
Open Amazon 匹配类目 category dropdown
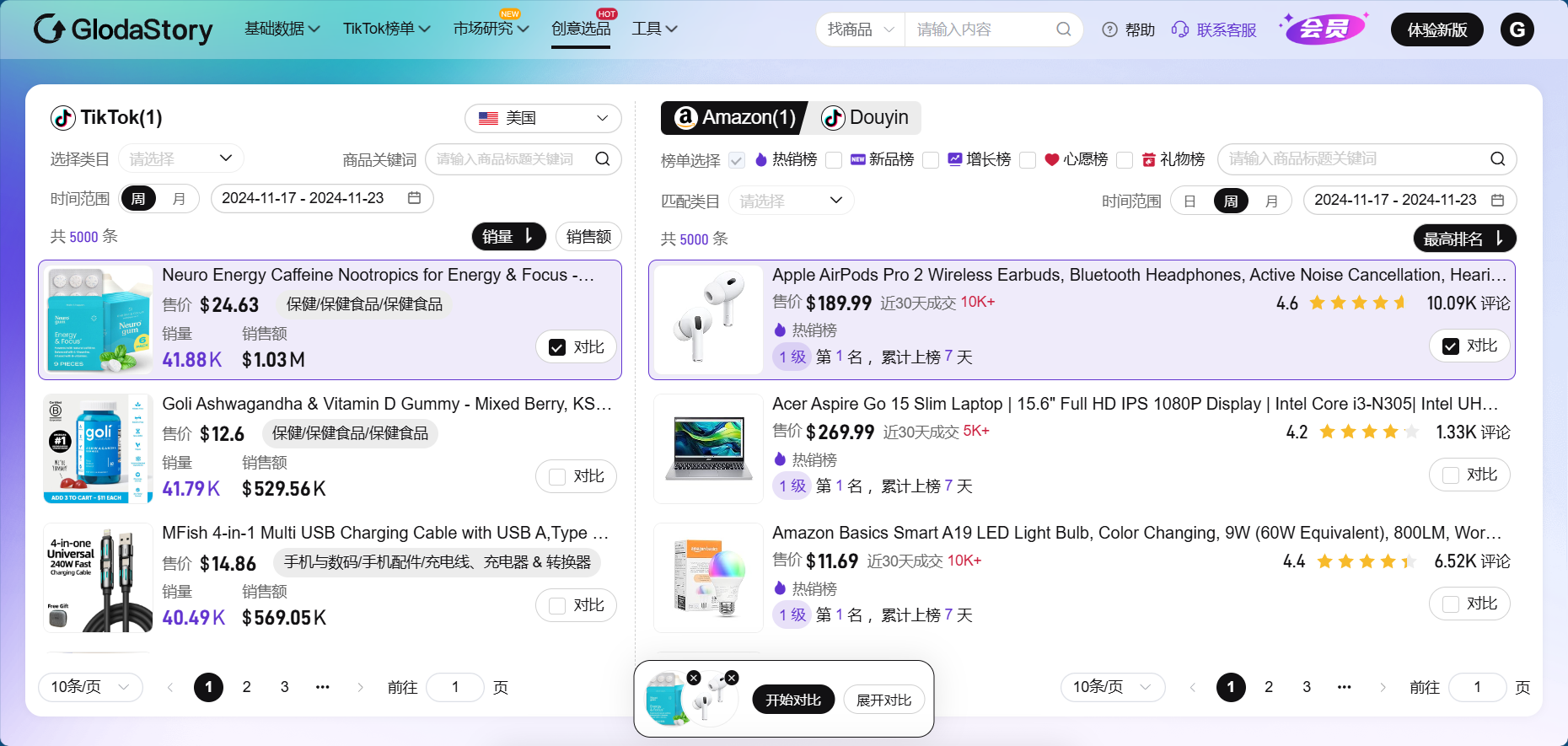pos(792,201)
